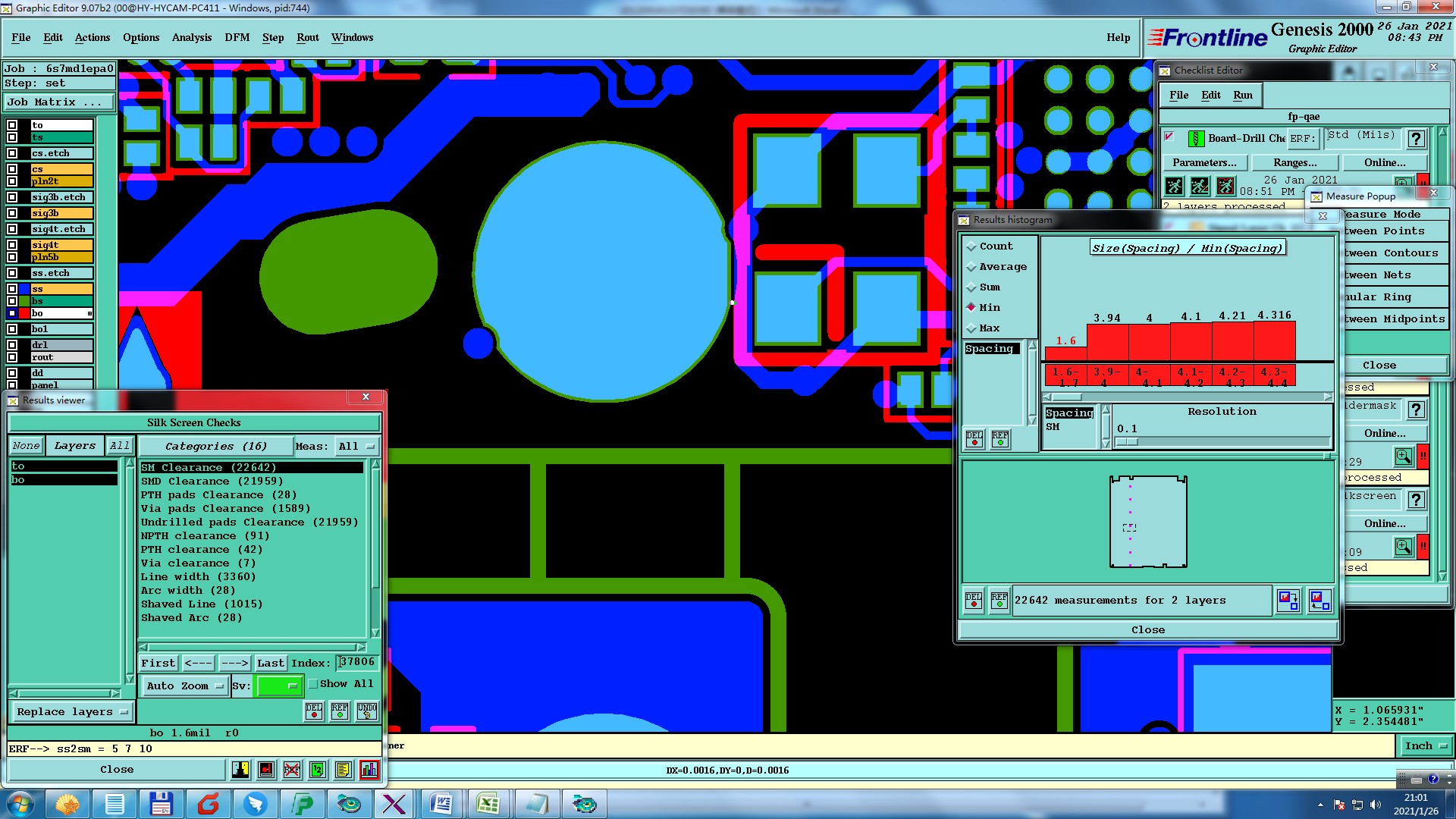Click the magnifier results icon near value 09
Image resolution: width=1456 pixels, height=819 pixels.
tap(1404, 547)
